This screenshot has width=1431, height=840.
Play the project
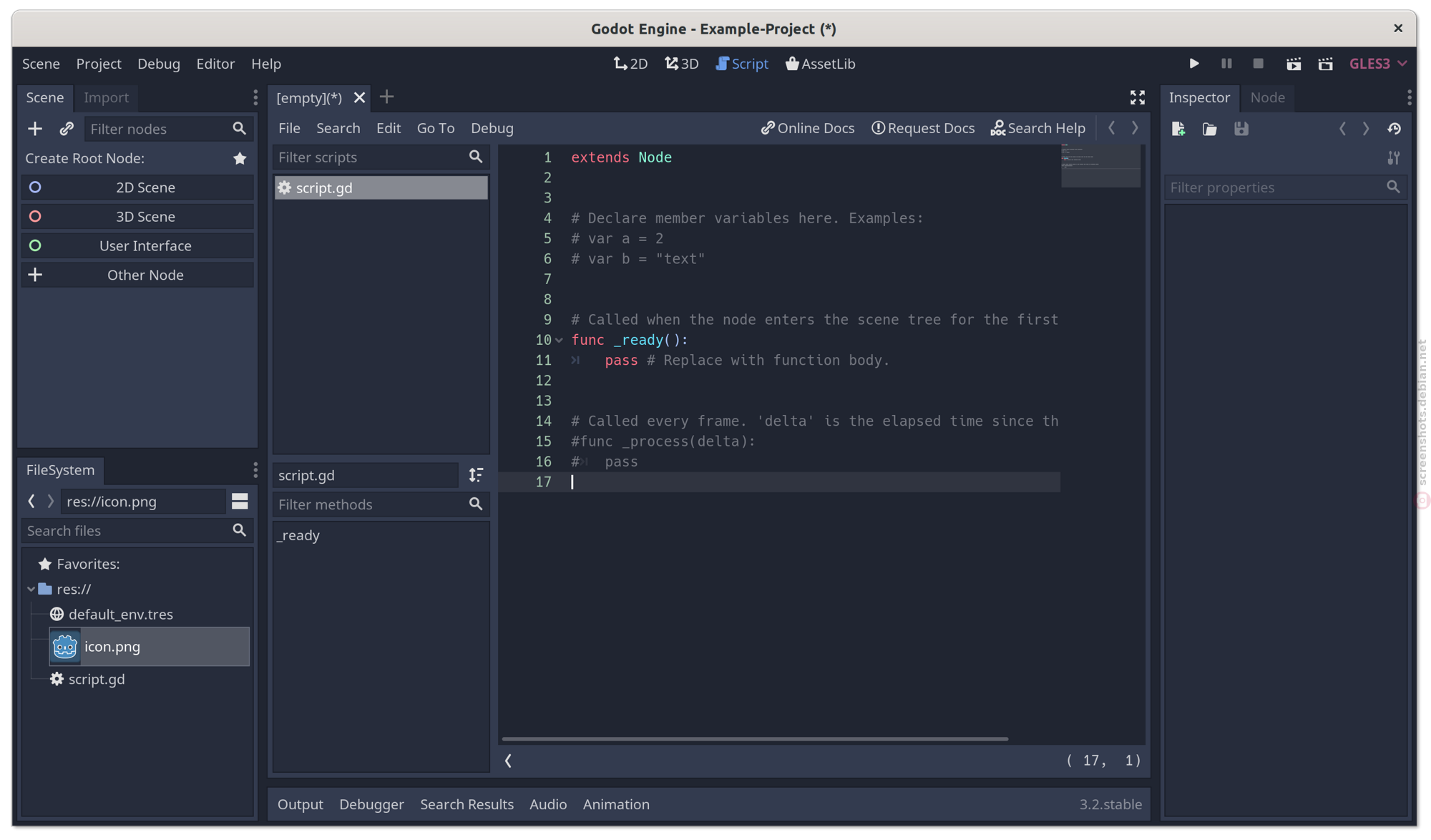[1193, 64]
